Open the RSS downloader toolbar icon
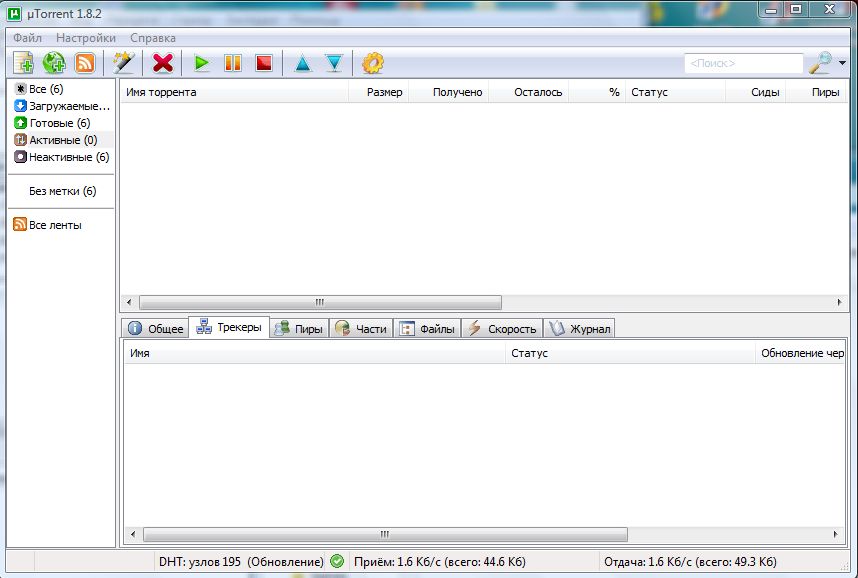 click(84, 63)
